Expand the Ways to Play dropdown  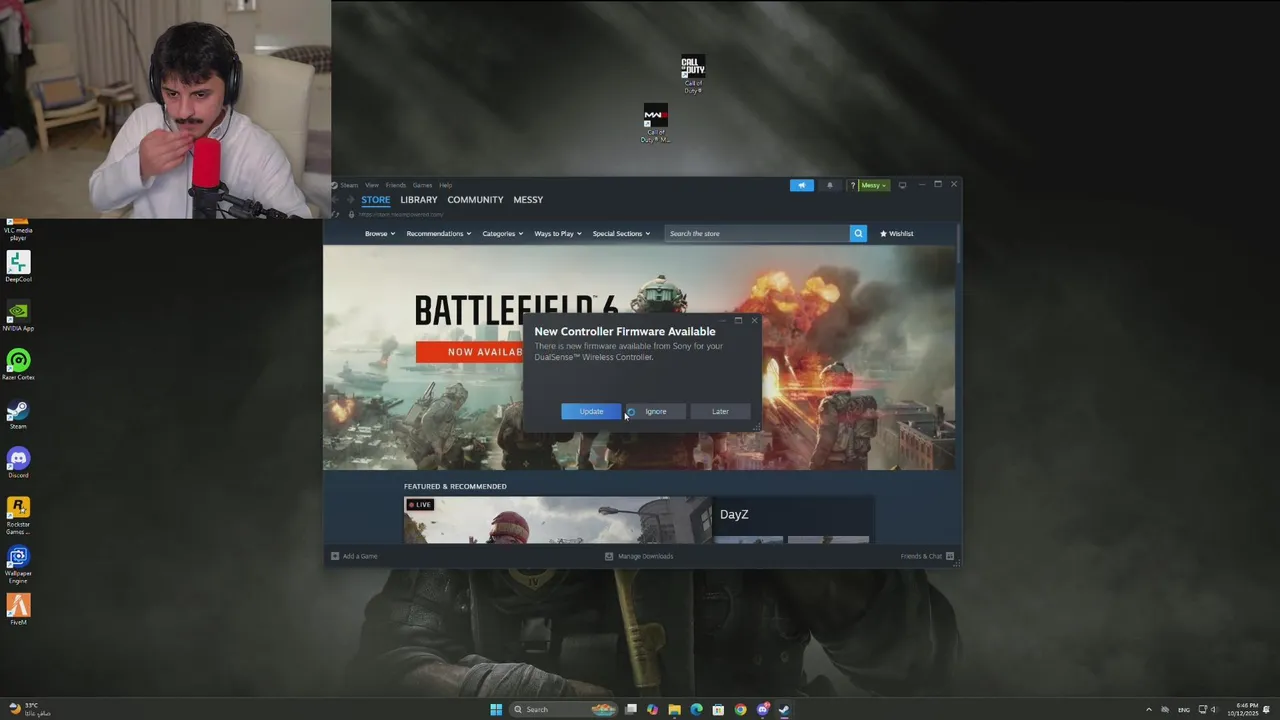558,233
